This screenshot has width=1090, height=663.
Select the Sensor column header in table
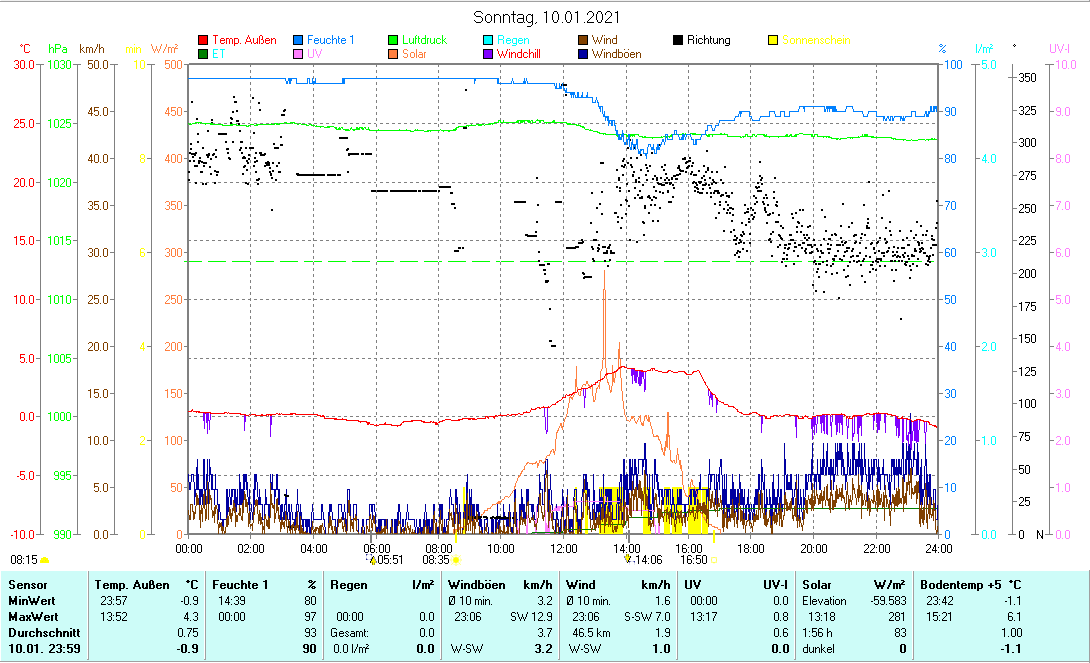point(28,584)
